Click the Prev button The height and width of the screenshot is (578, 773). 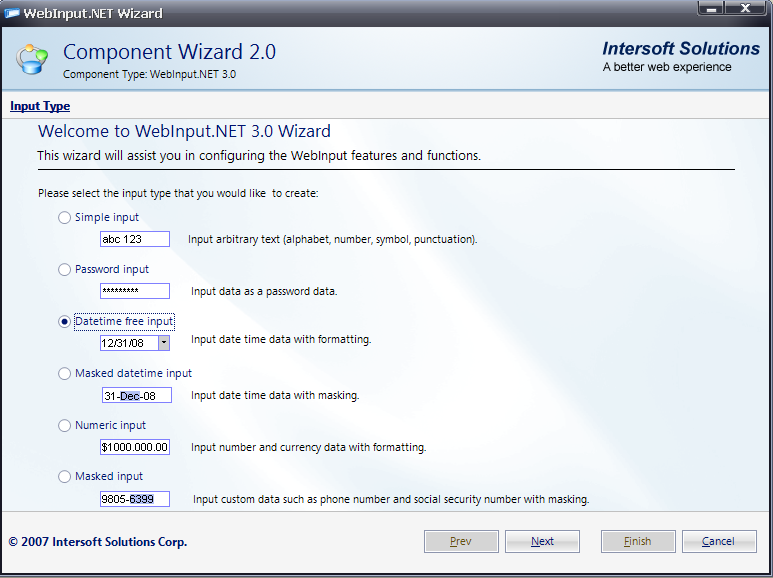coord(461,541)
